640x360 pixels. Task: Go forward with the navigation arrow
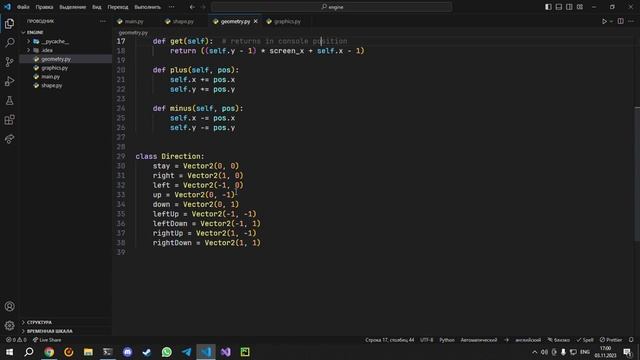point(203,7)
